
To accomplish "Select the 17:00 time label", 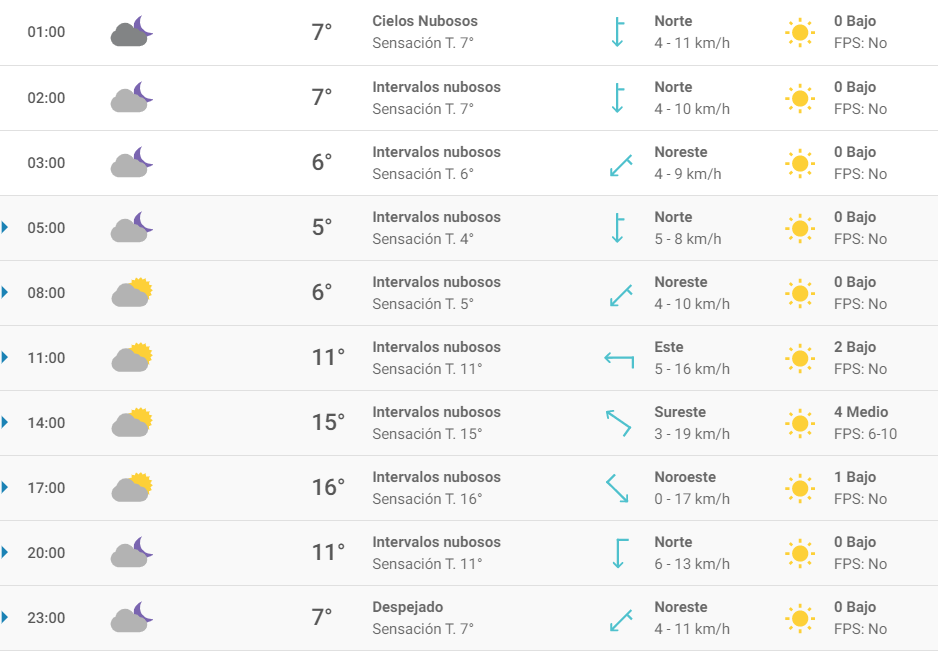I will pyautogui.click(x=46, y=488).
